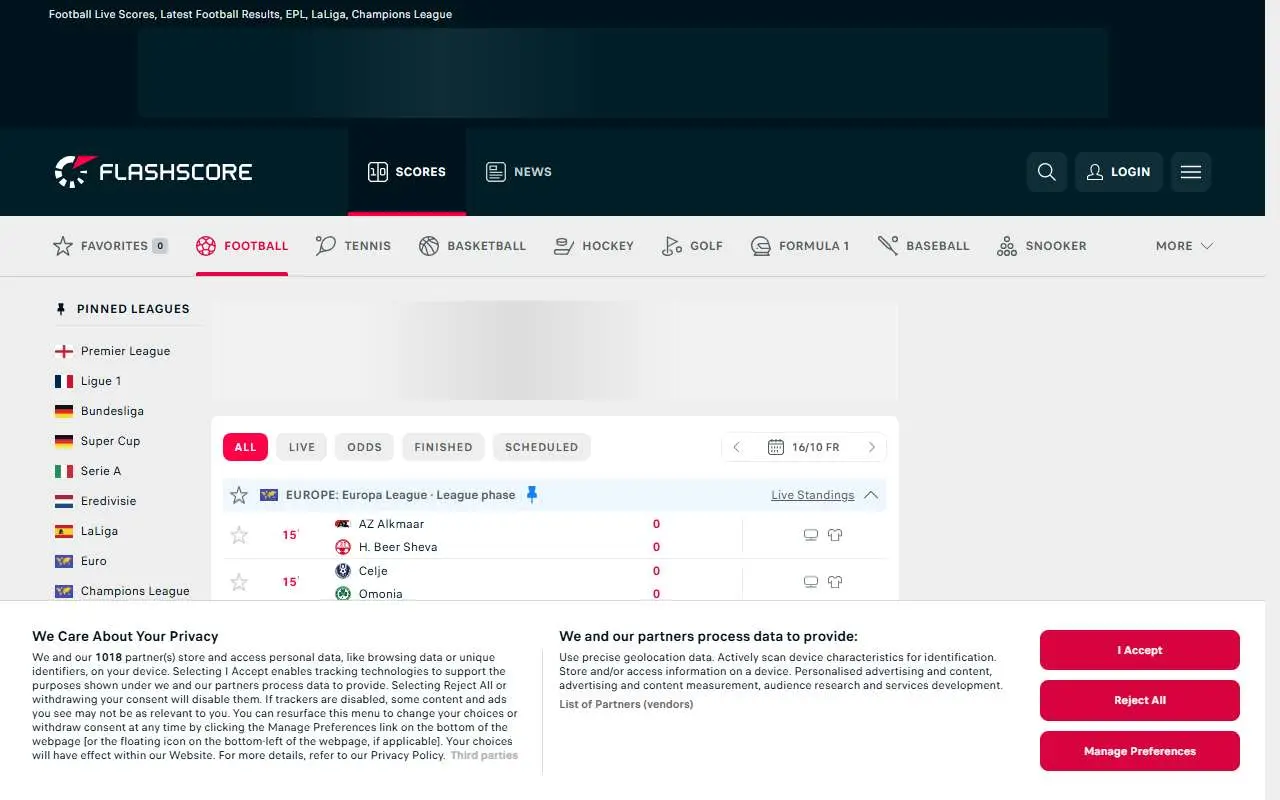Select the FINISHED matches filter
1280x800 pixels.
coord(443,447)
